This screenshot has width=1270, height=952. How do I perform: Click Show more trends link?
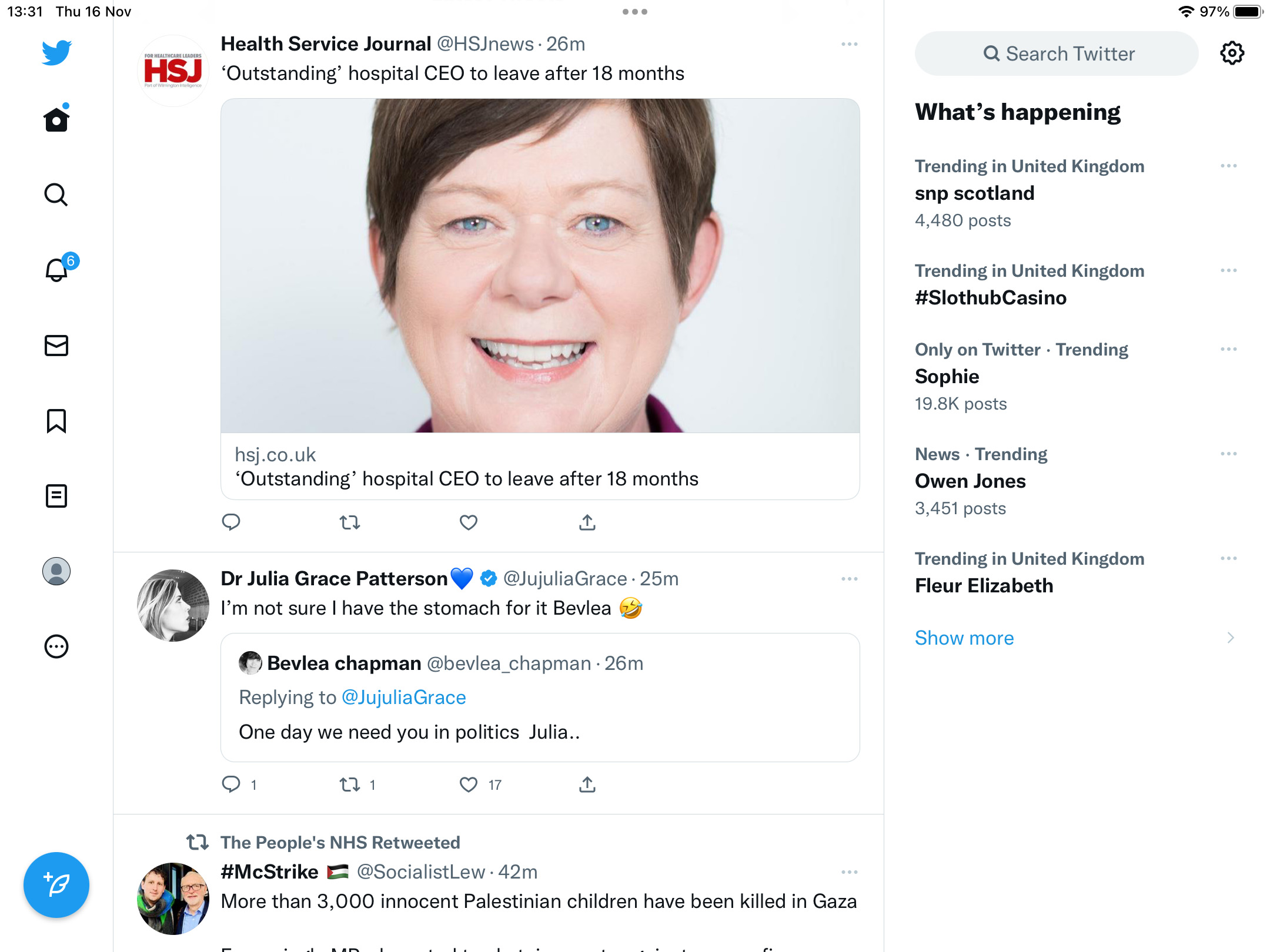click(x=964, y=638)
